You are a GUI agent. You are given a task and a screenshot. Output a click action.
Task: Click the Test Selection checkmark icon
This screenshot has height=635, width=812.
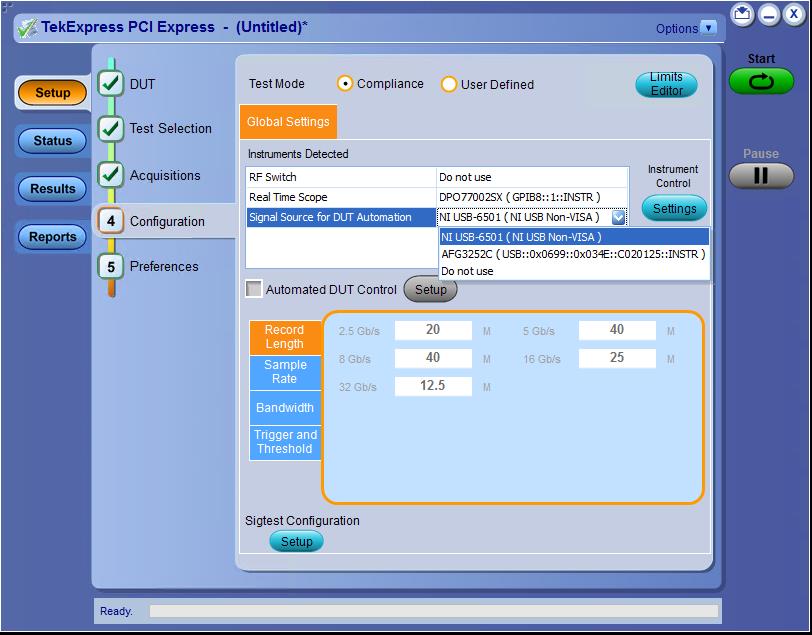[x=111, y=128]
